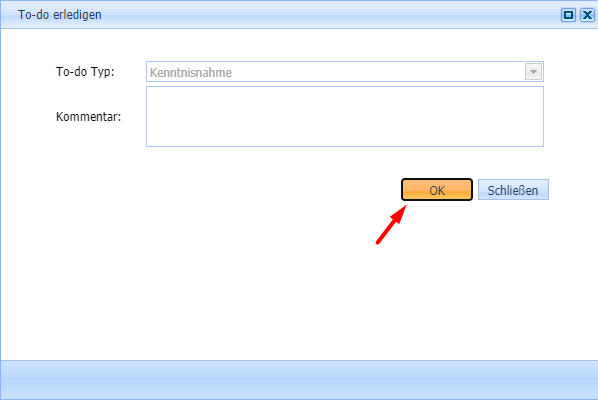Click the window restore square icon
The width and height of the screenshot is (598, 400).
click(x=568, y=15)
